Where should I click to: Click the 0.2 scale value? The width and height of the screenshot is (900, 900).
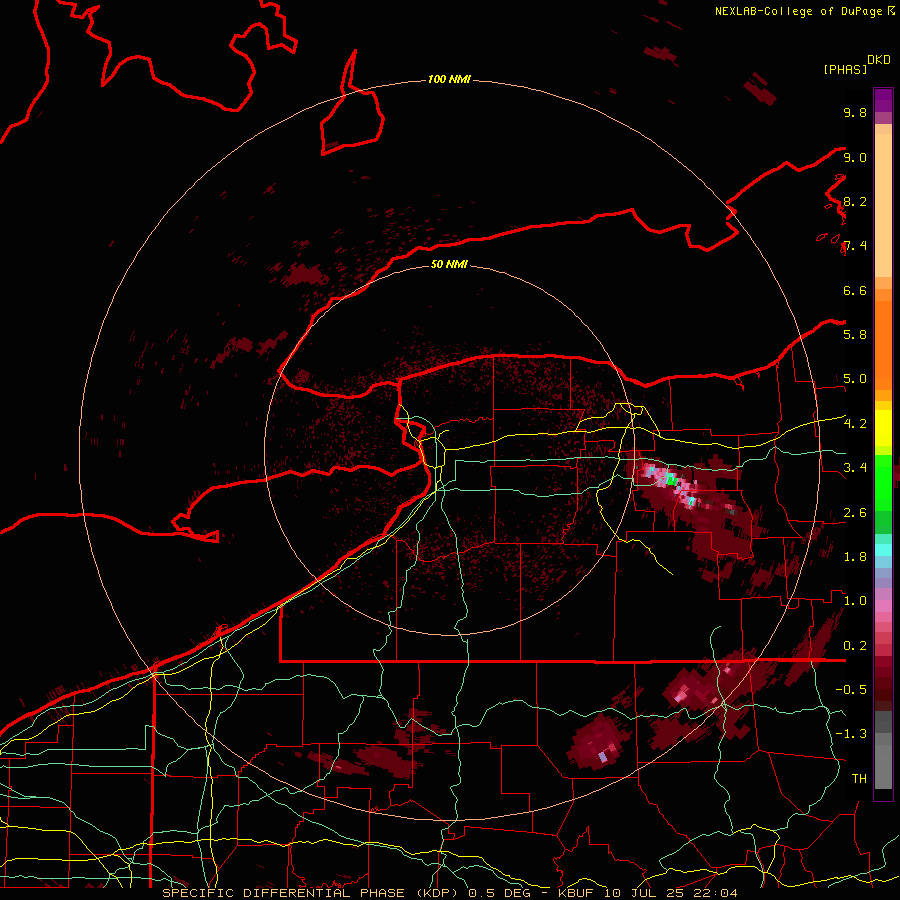pyautogui.click(x=855, y=646)
